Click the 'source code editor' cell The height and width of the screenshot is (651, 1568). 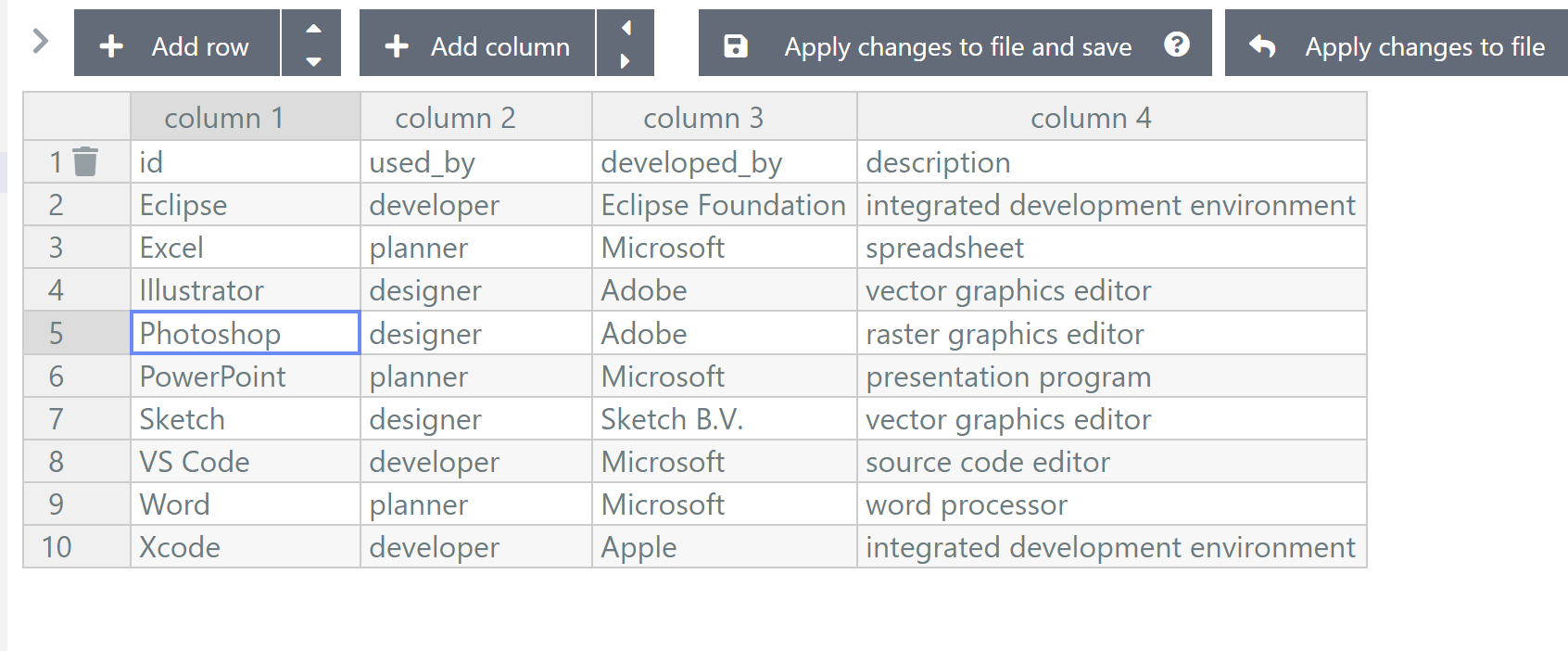1112,462
